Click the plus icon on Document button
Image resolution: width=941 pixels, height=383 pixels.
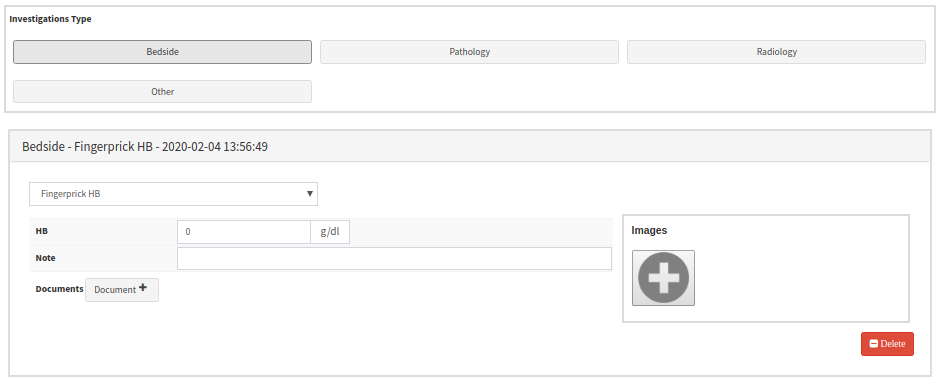pos(143,288)
